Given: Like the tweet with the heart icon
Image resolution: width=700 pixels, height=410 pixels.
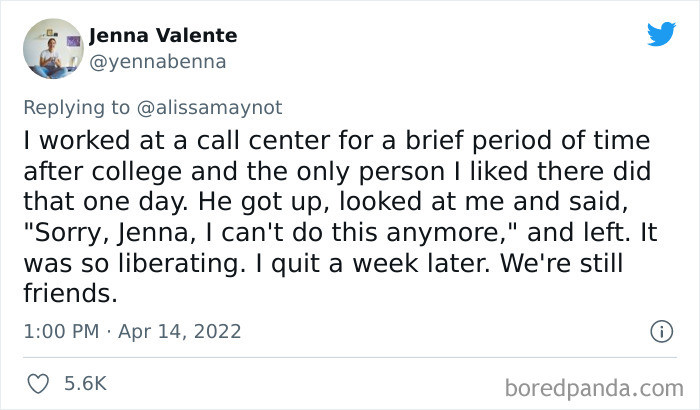Looking at the screenshot, I should point(41,383).
